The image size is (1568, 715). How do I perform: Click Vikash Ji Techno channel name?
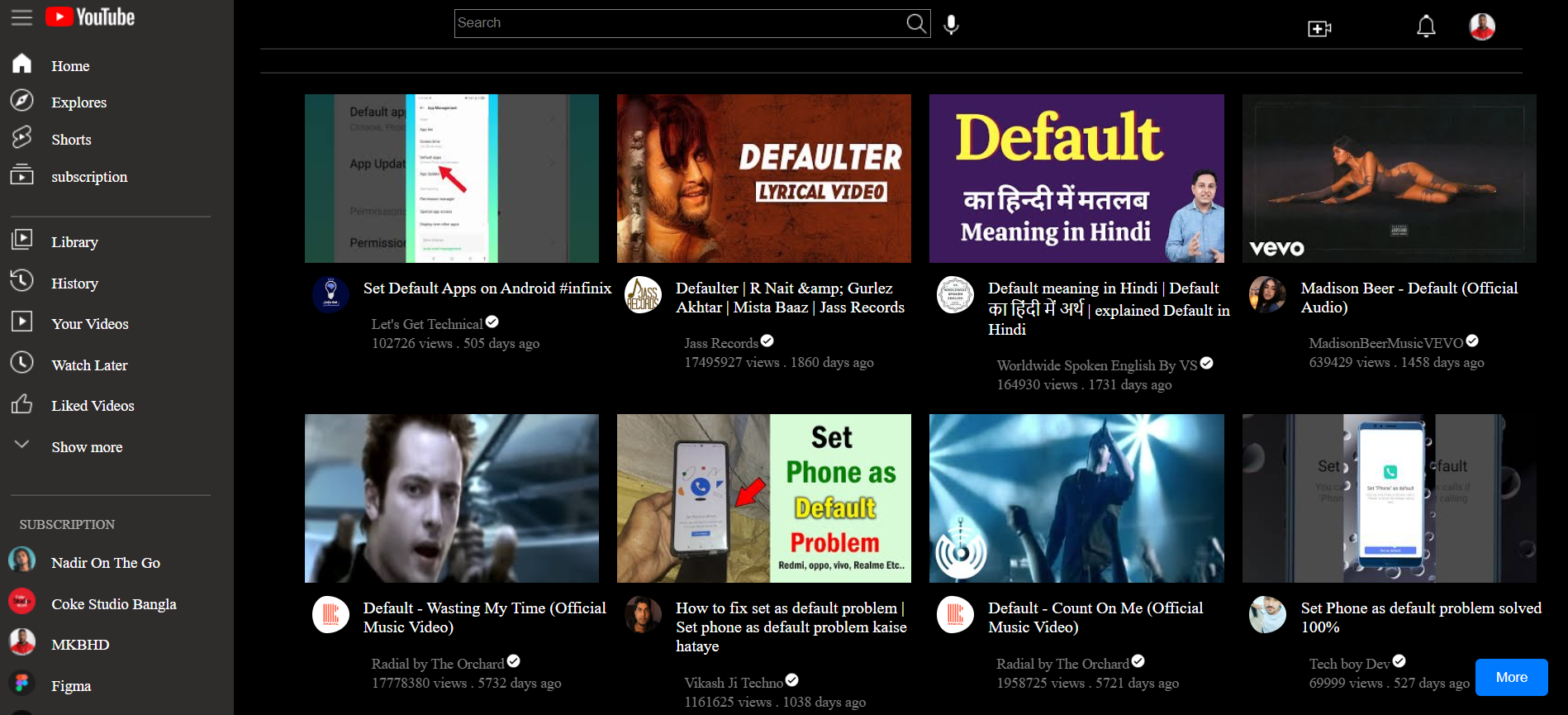734,683
